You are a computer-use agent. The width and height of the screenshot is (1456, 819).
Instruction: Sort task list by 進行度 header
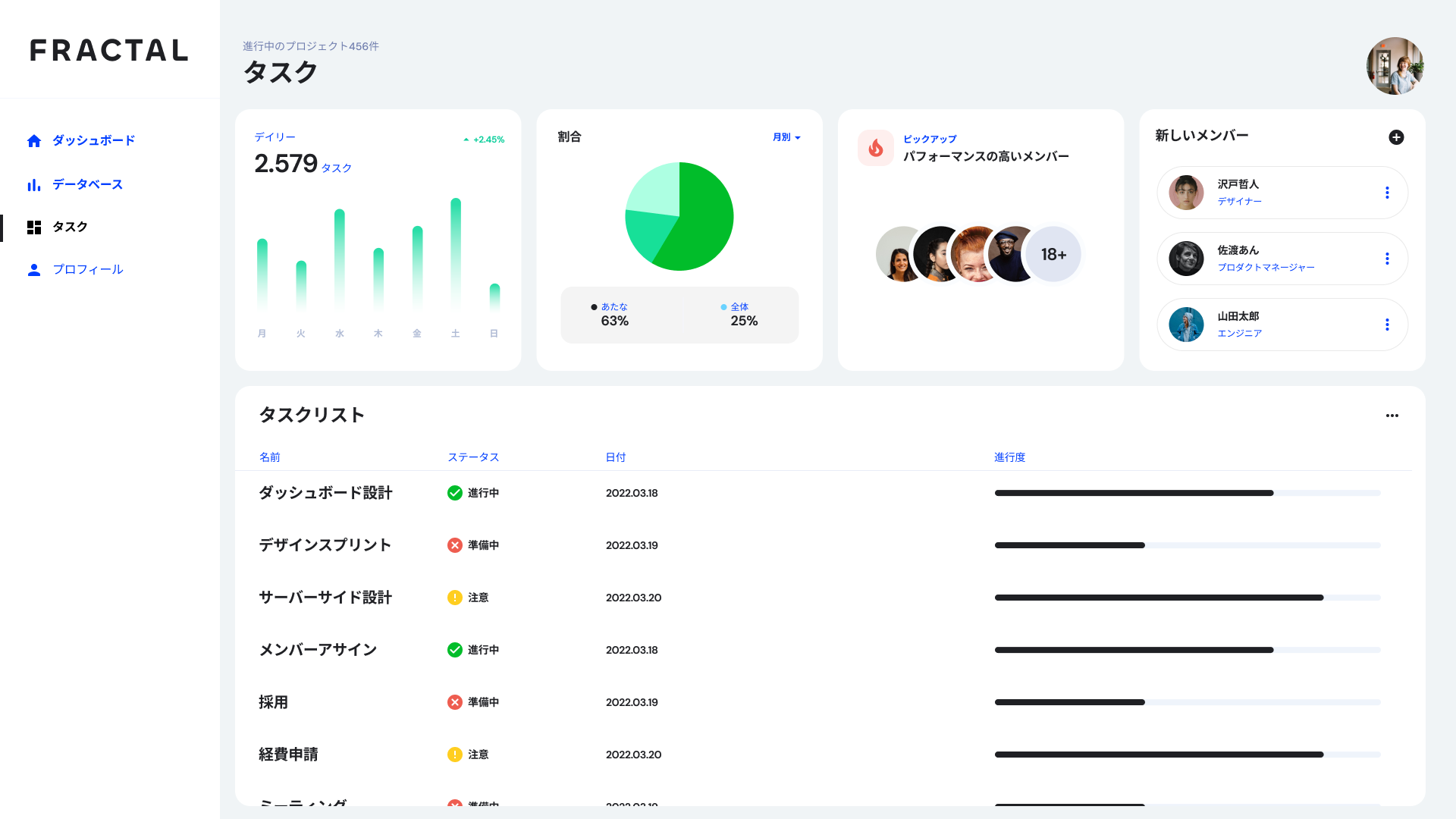coord(1009,457)
